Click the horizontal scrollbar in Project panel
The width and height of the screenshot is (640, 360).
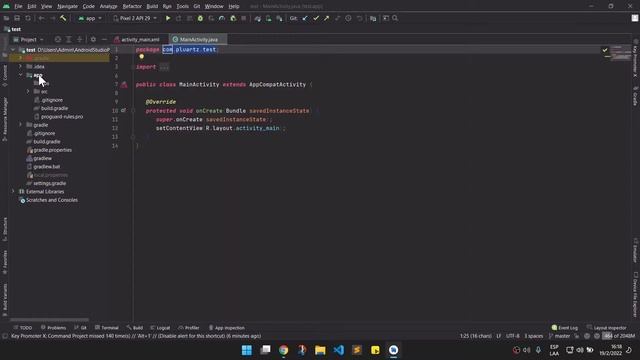point(49,320)
